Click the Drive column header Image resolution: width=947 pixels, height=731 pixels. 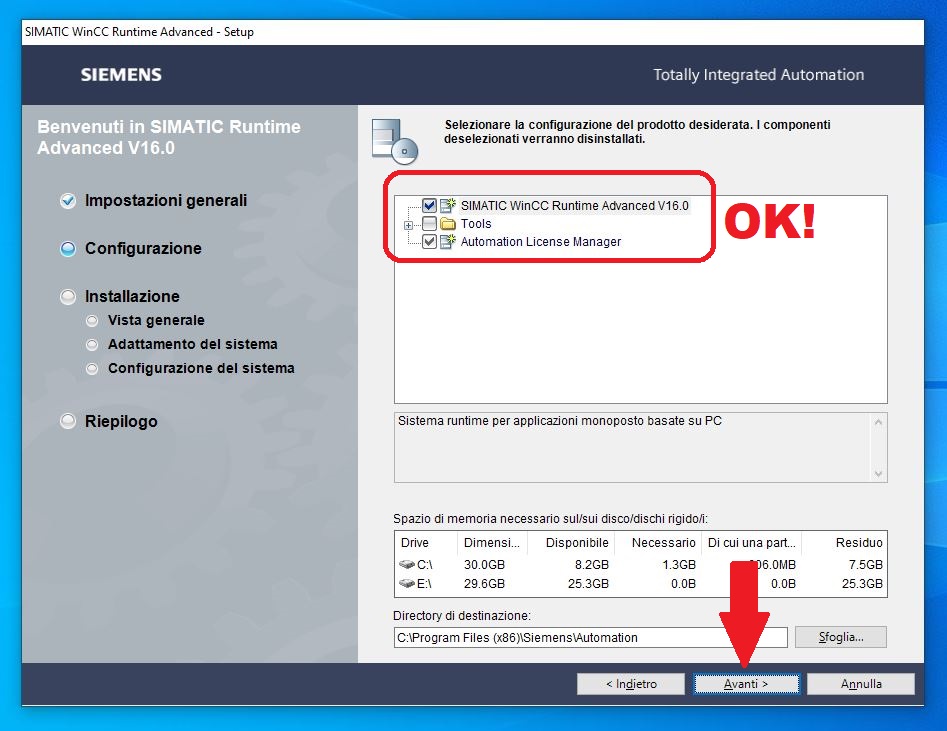click(426, 543)
